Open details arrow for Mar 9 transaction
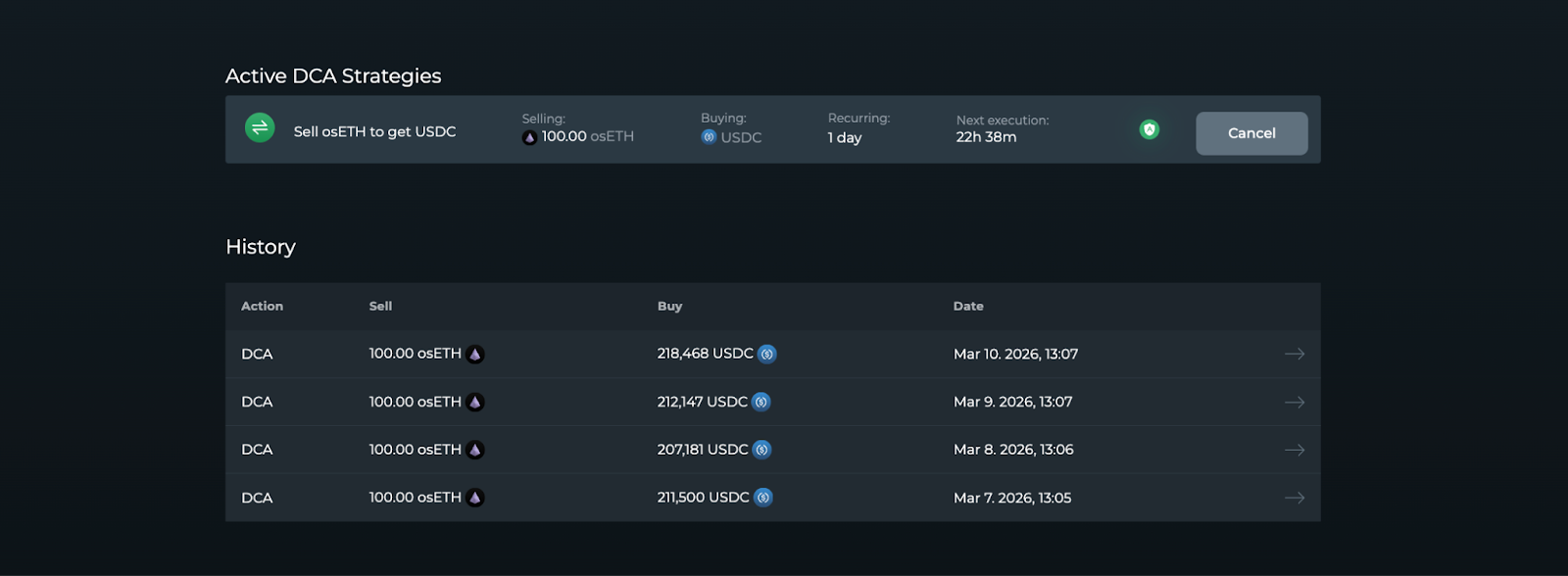This screenshot has height=576, width=1568. (1294, 403)
